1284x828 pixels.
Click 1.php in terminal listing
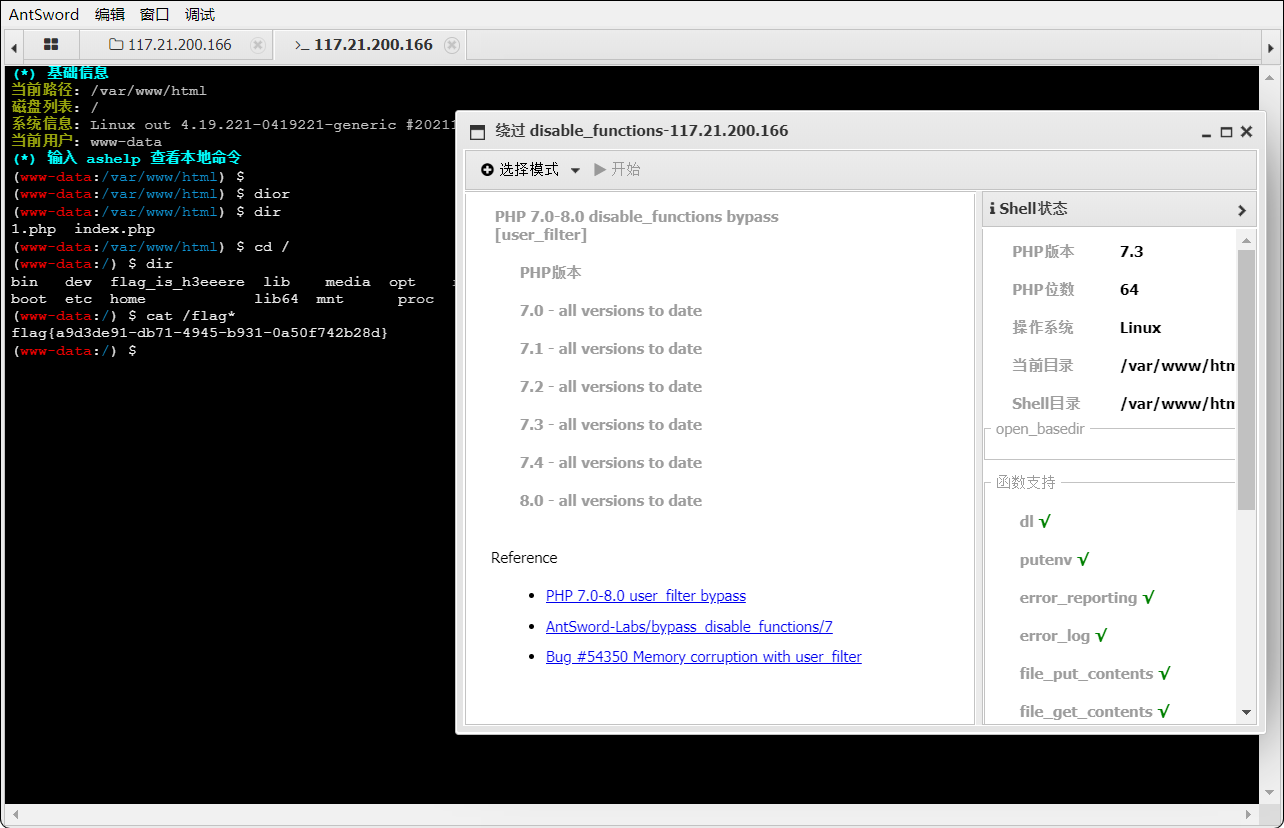(32, 229)
